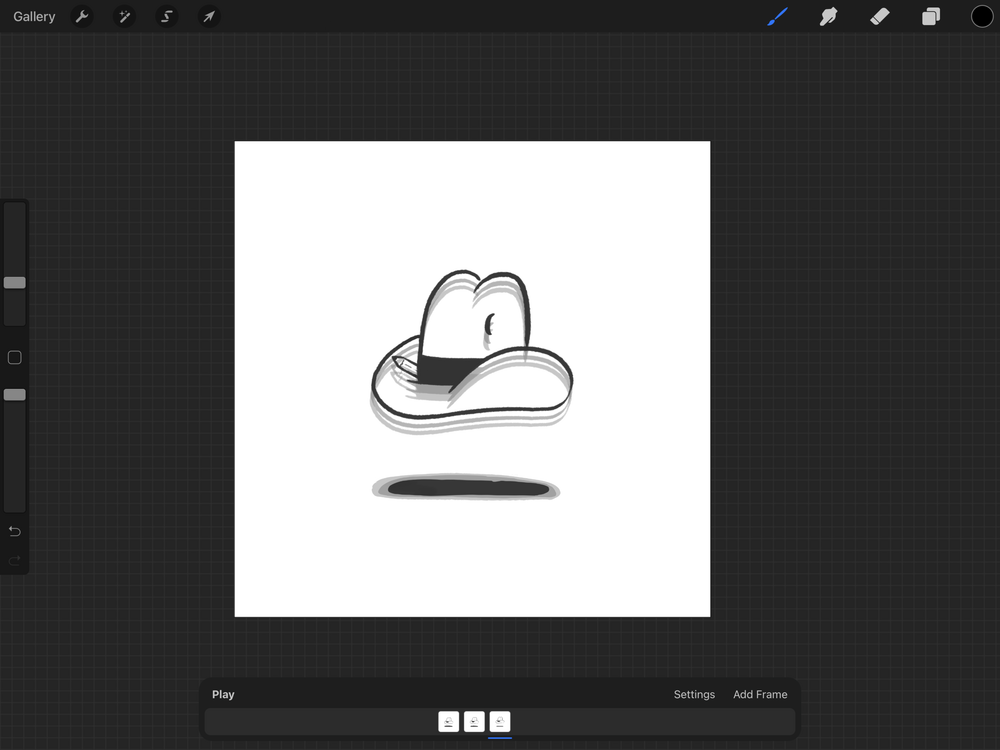Tap Undo in the sidebar

point(14,531)
